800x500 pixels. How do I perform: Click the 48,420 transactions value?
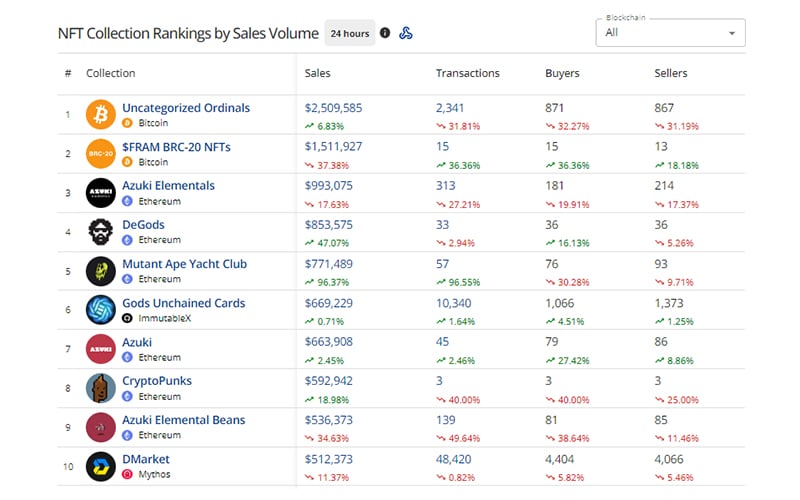[x=454, y=459]
